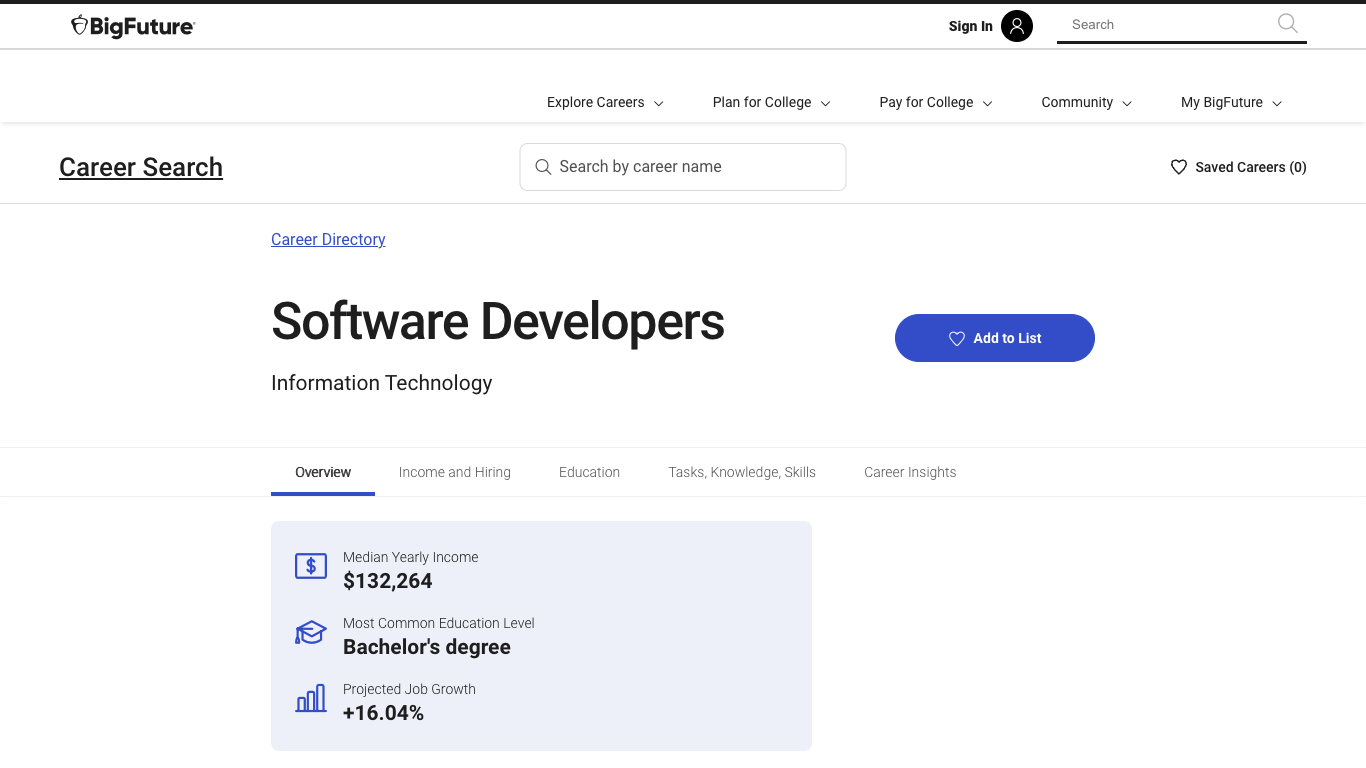1366x768 pixels.
Task: Focus the Search by career name field
Action: point(683,167)
